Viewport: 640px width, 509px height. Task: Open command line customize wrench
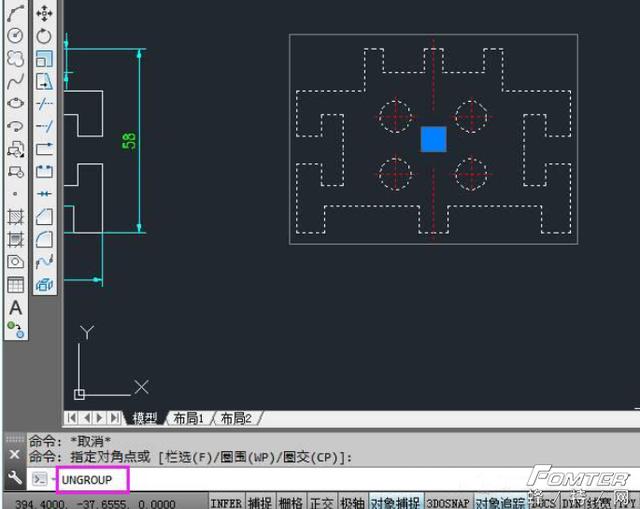[x=15, y=478]
